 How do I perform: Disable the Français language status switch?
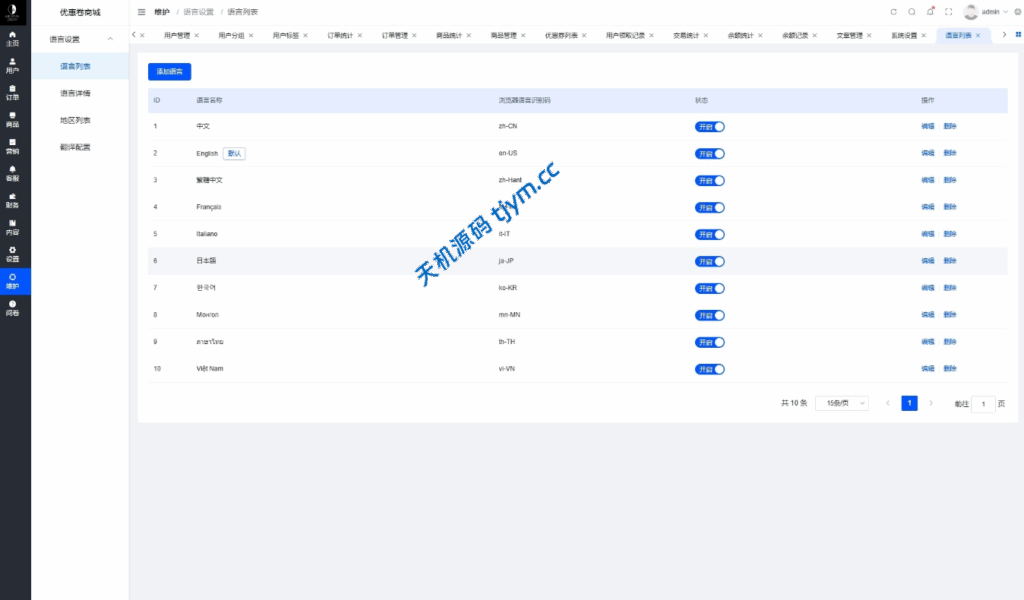coord(709,208)
